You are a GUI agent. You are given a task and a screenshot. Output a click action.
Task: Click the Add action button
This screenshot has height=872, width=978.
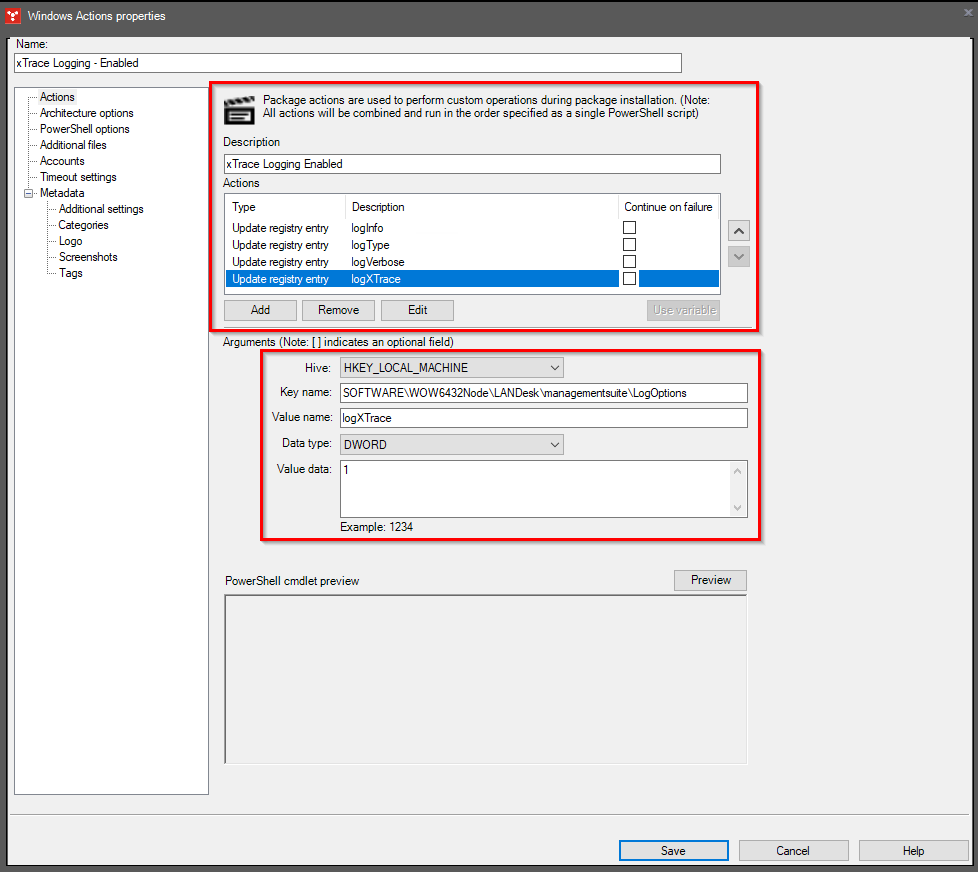[x=260, y=310]
